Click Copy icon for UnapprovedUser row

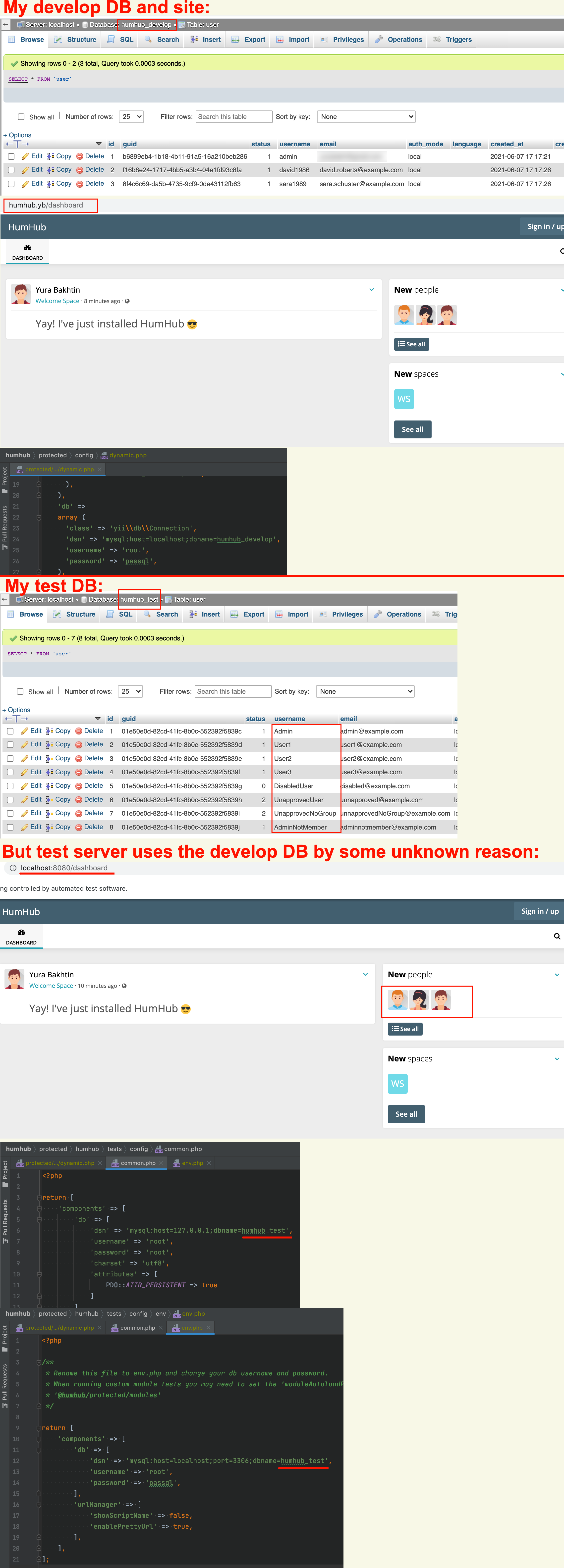[49, 800]
